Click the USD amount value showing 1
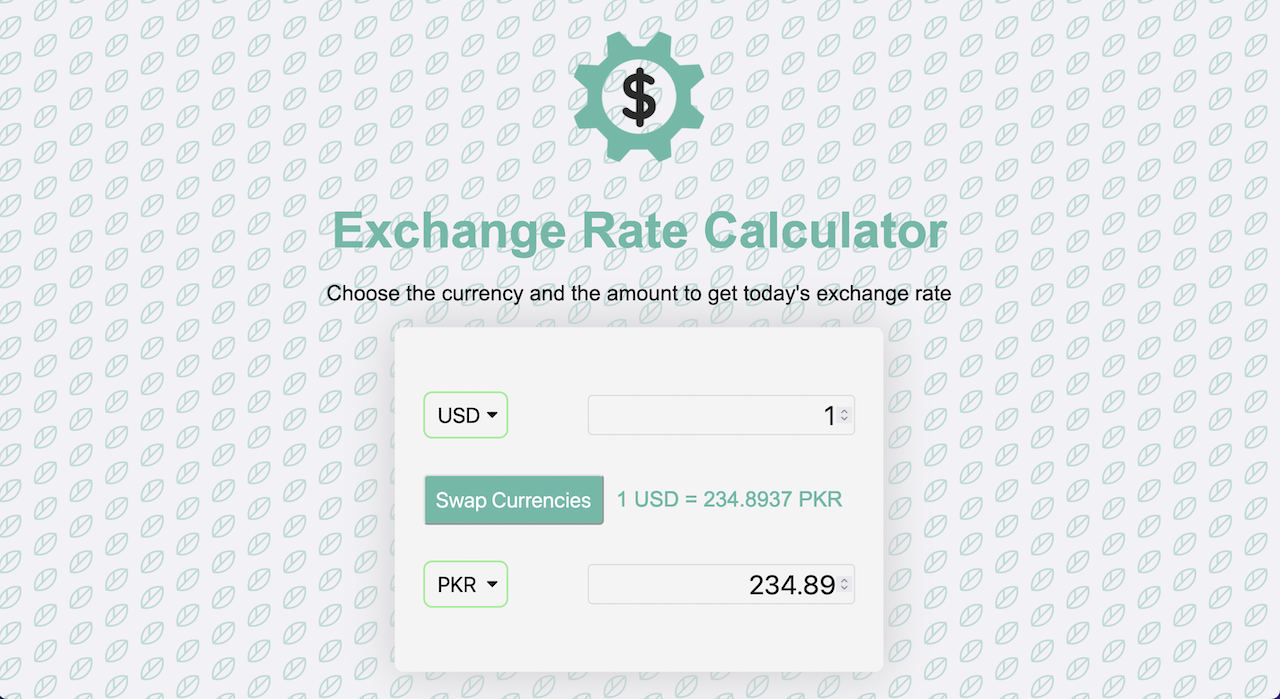1280x699 pixels. [x=830, y=414]
